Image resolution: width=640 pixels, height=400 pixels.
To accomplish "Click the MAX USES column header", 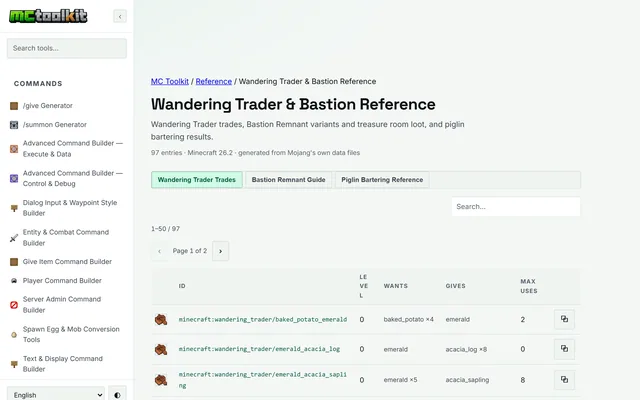I will point(529,286).
